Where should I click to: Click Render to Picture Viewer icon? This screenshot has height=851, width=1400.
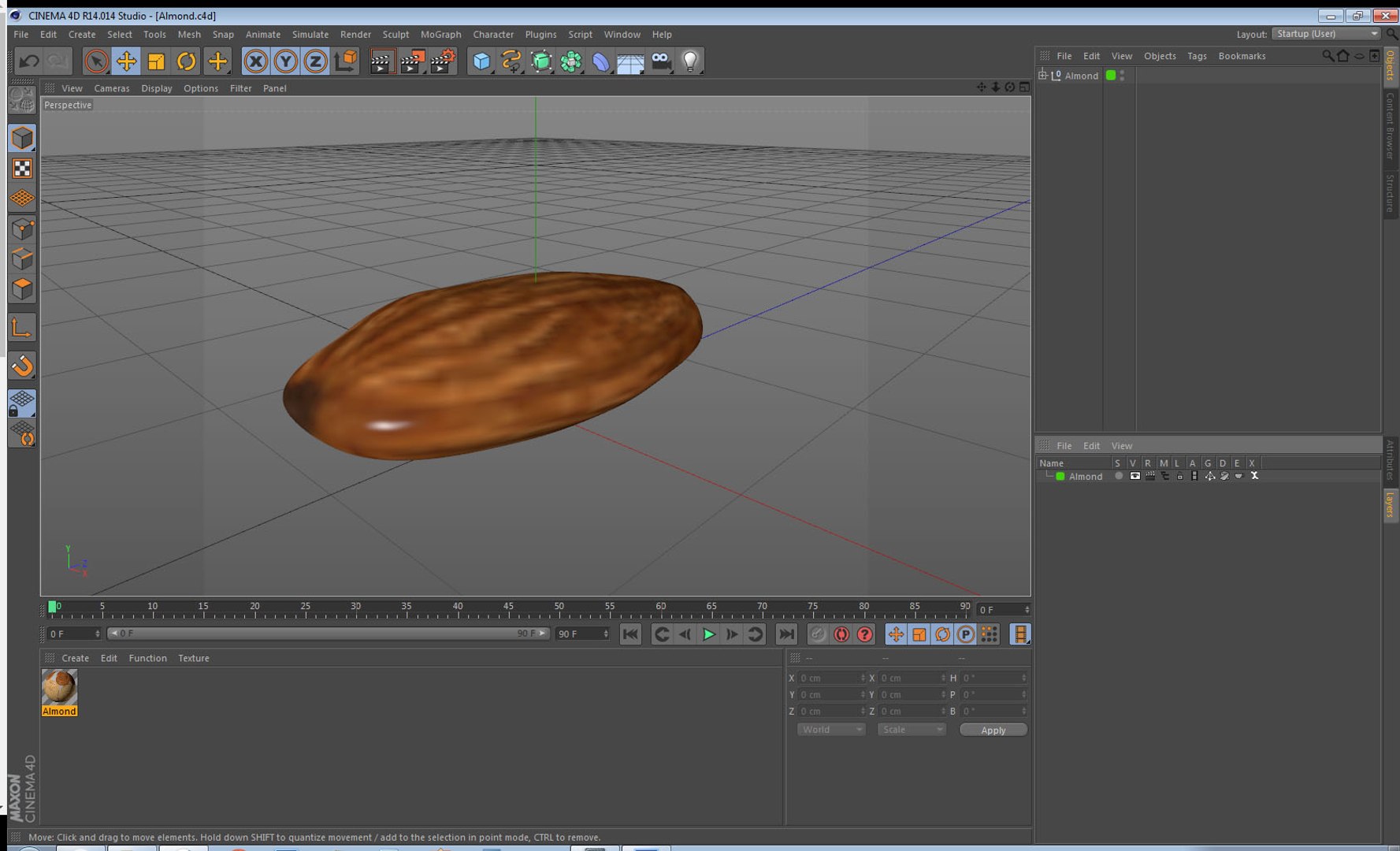tap(412, 61)
